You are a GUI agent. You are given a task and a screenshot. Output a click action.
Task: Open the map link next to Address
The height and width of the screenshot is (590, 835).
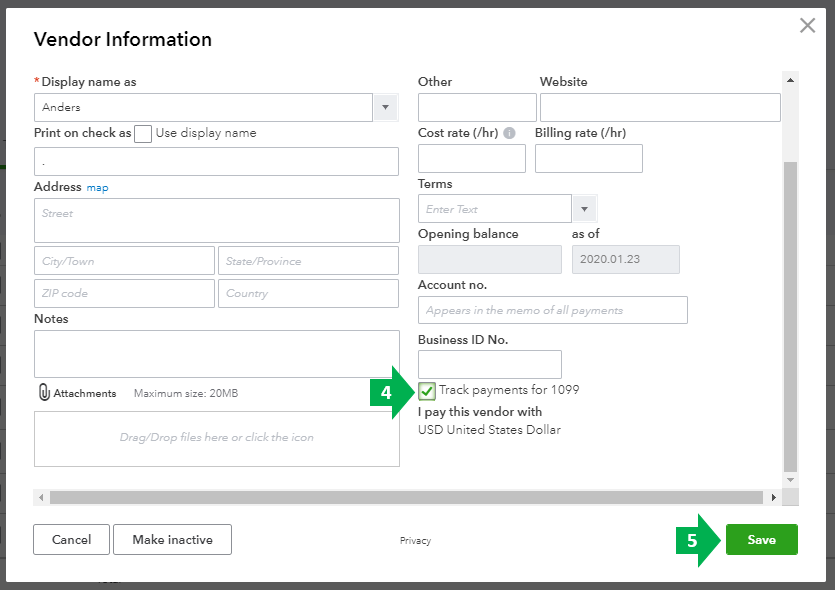(98, 187)
